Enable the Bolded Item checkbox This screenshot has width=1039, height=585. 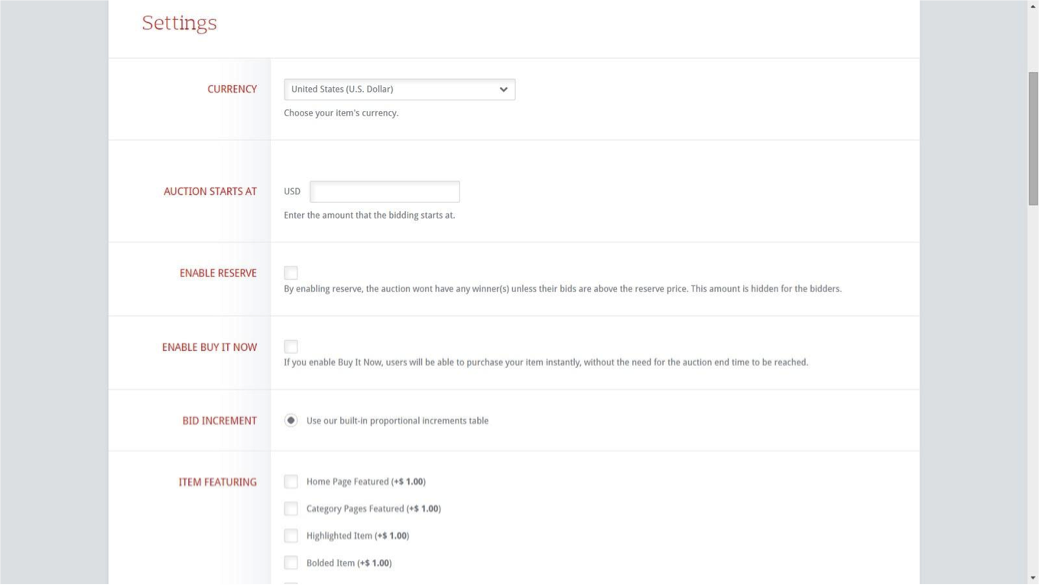291,563
